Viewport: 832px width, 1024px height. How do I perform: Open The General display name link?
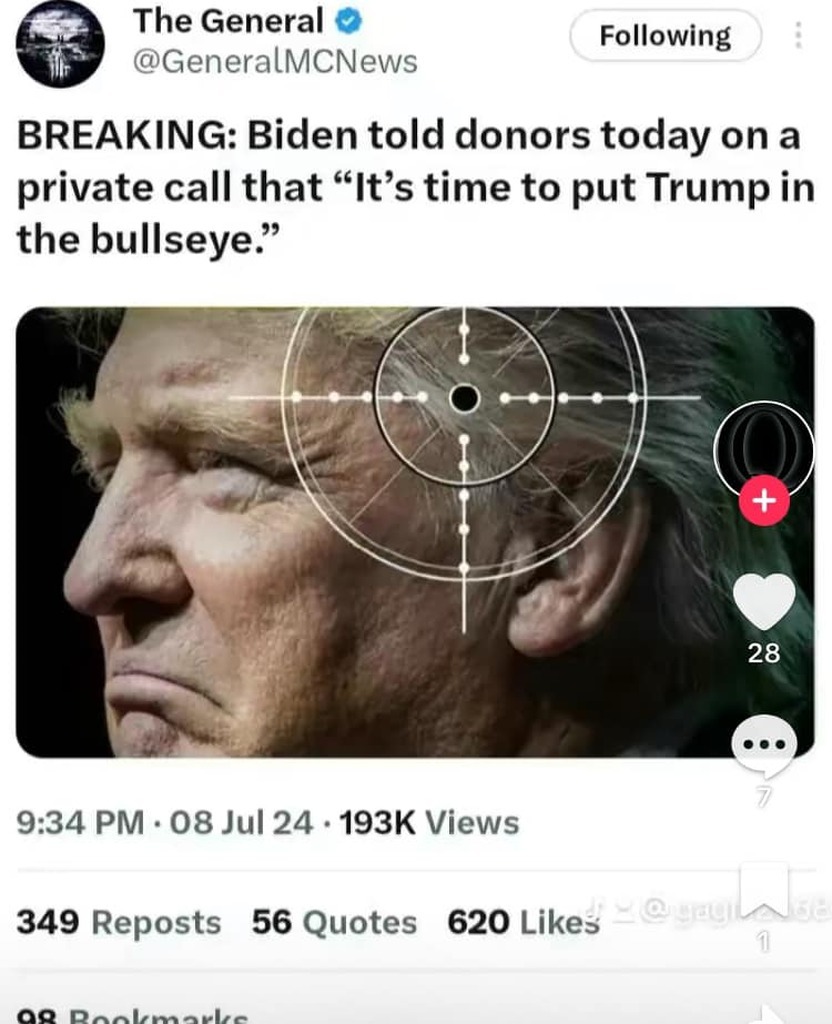click(228, 22)
